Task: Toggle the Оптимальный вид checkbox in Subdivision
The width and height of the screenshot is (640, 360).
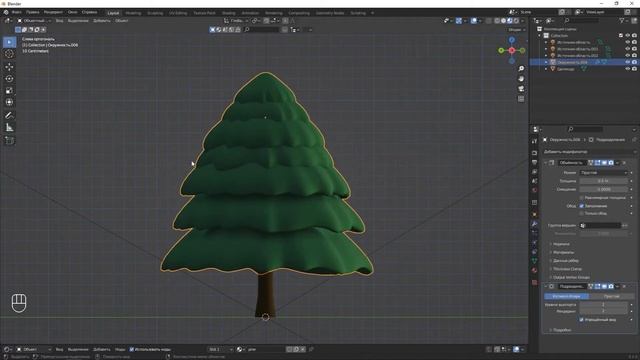Action: pos(582,320)
